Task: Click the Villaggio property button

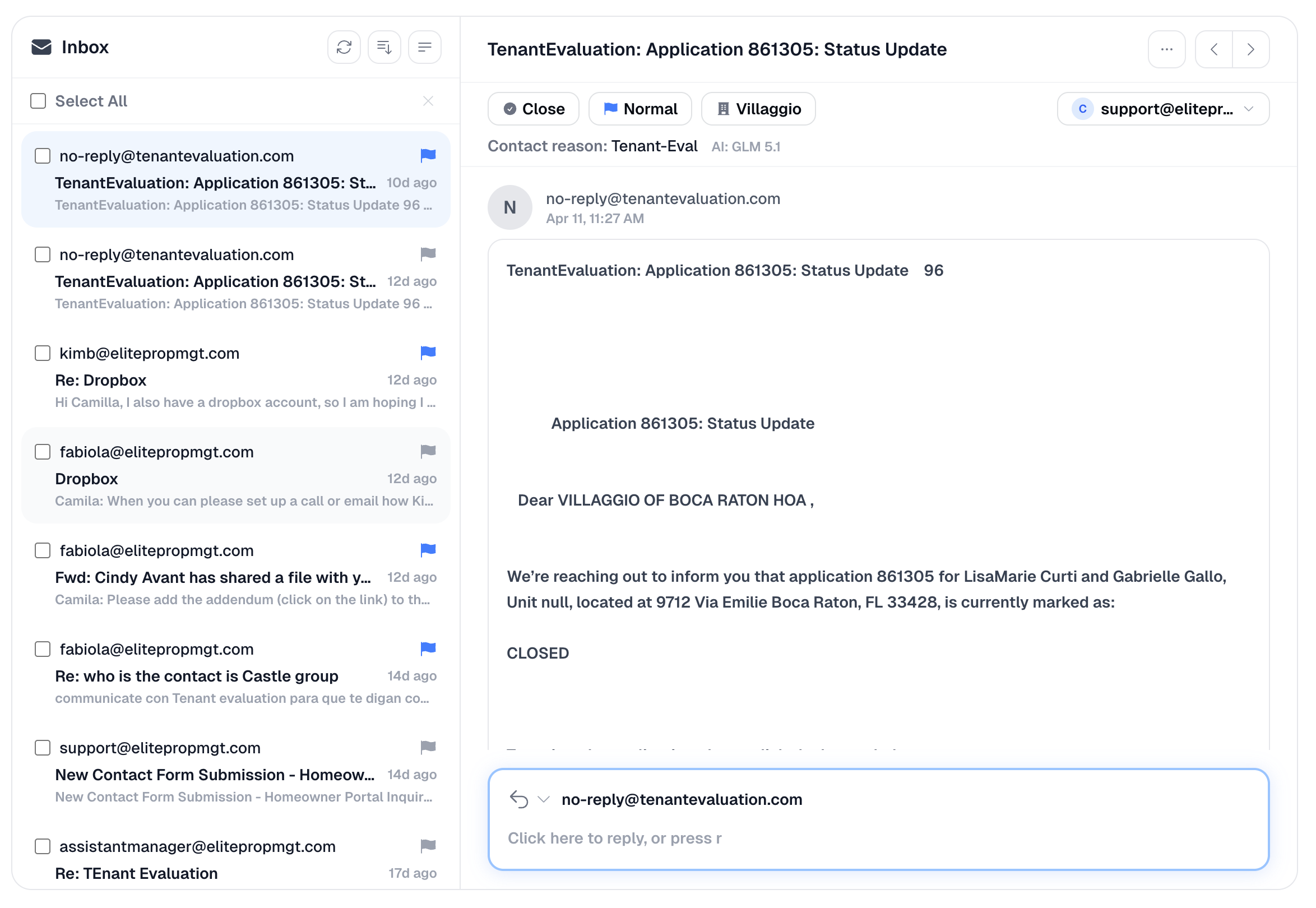Action: pos(759,109)
